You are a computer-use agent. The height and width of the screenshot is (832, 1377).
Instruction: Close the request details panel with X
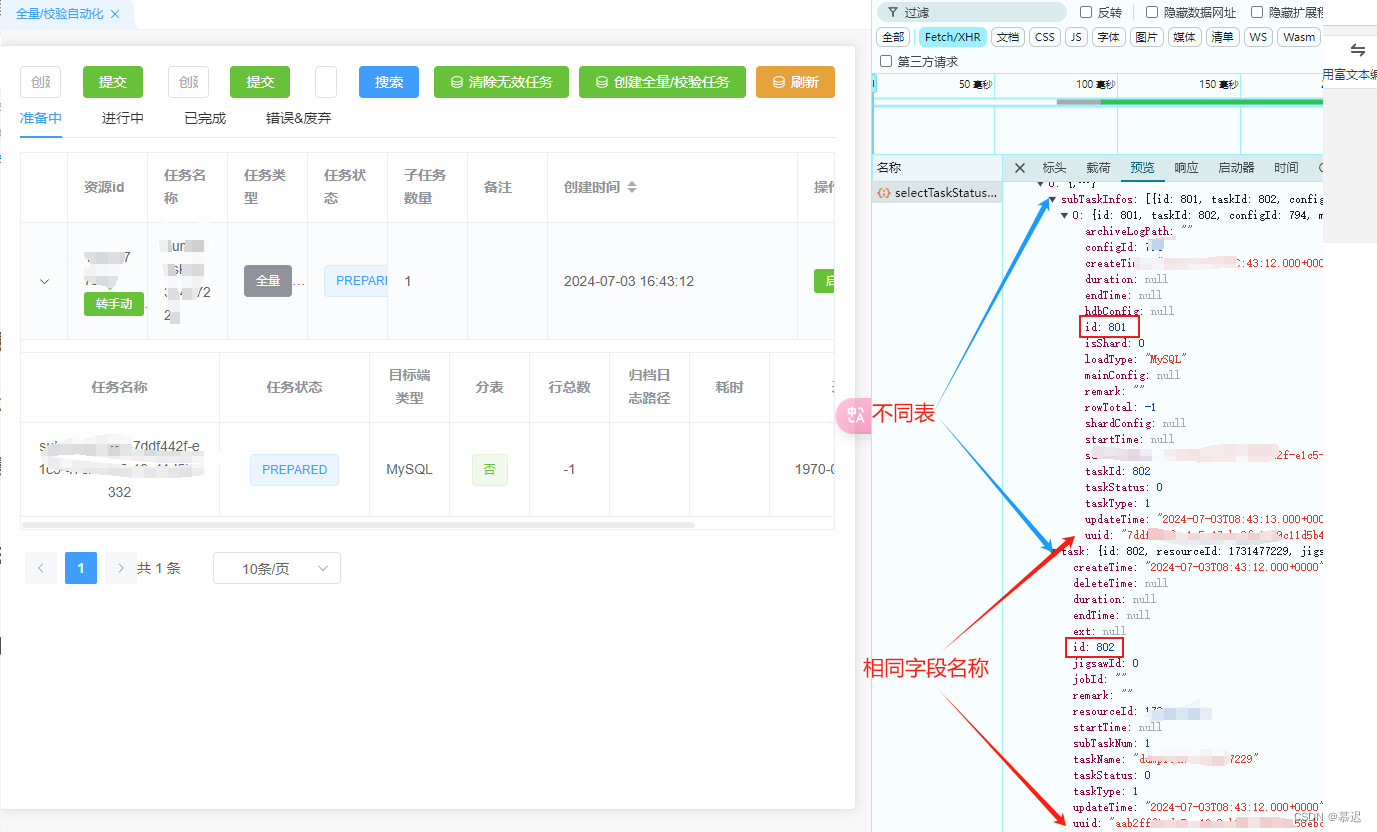point(1020,168)
